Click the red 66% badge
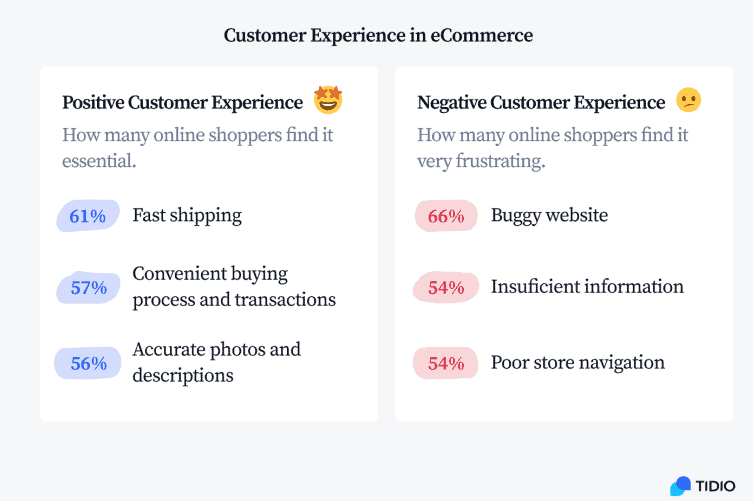This screenshot has height=501, width=753. tap(446, 216)
